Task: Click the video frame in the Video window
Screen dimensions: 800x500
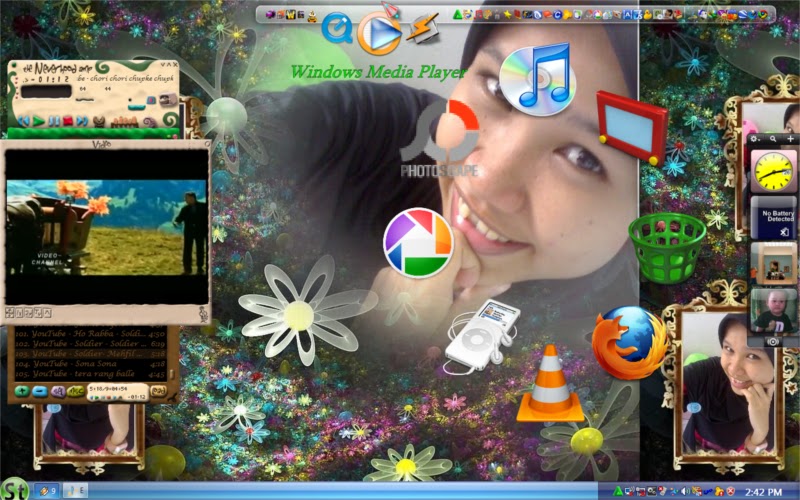Action: [106, 228]
